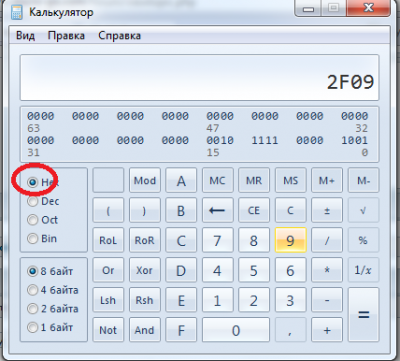Screen dimensions: 400x361
Task: Click the Lsh left shift button
Action: click(108, 301)
